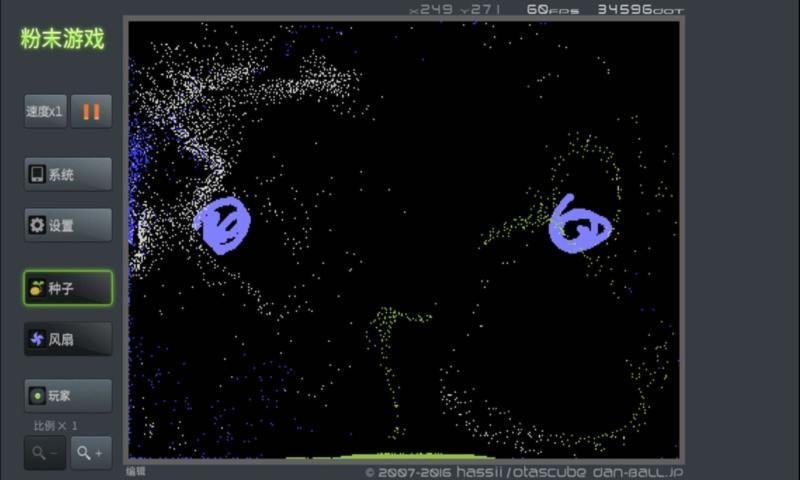Click the 编辑 edit label at bottom left
Screen dimensions: 800x480
click(136, 471)
